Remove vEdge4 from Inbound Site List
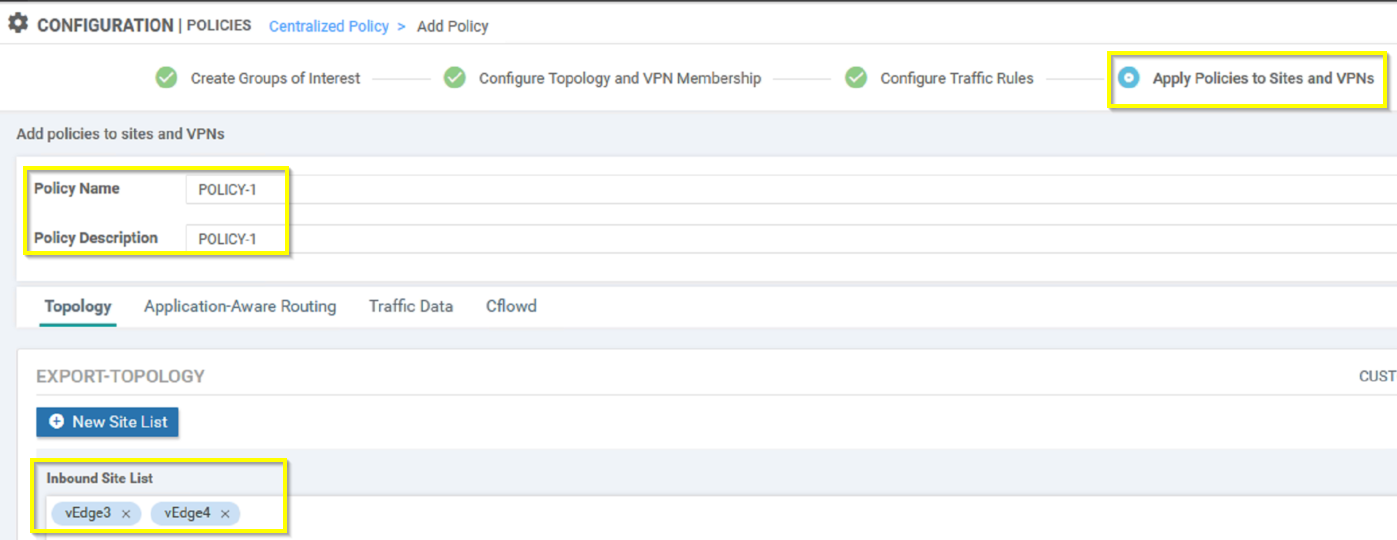This screenshot has height=540, width=1397. (225, 514)
